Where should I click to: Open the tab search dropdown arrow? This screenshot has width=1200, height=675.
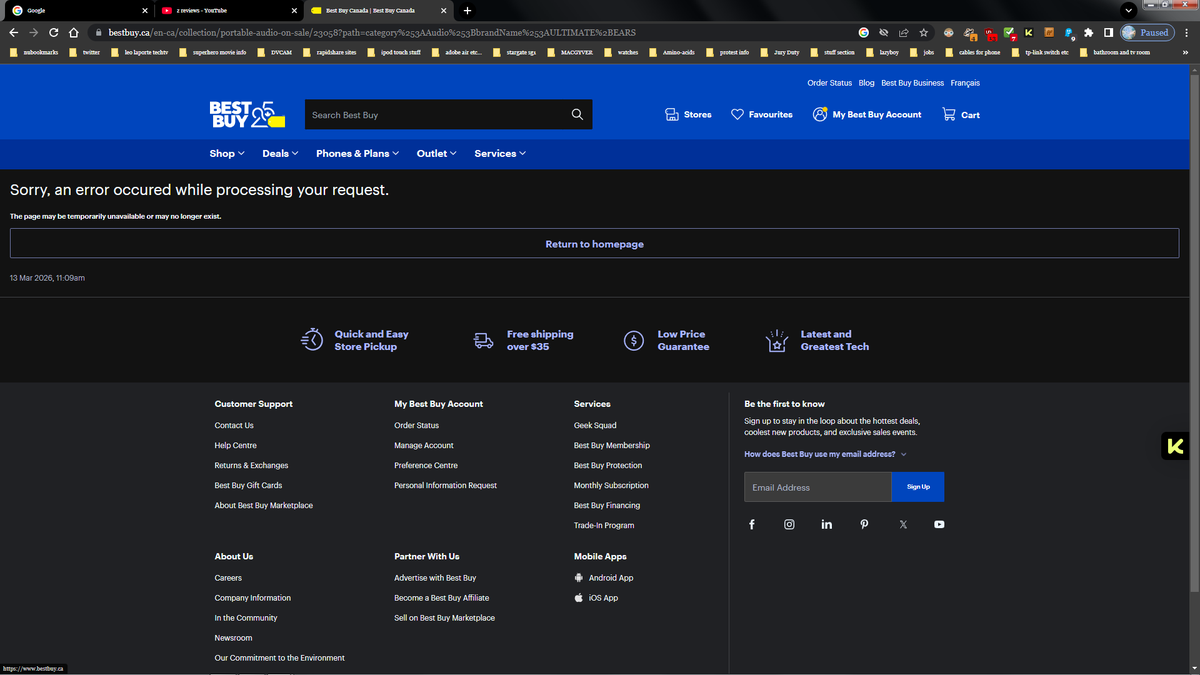[x=1128, y=10]
